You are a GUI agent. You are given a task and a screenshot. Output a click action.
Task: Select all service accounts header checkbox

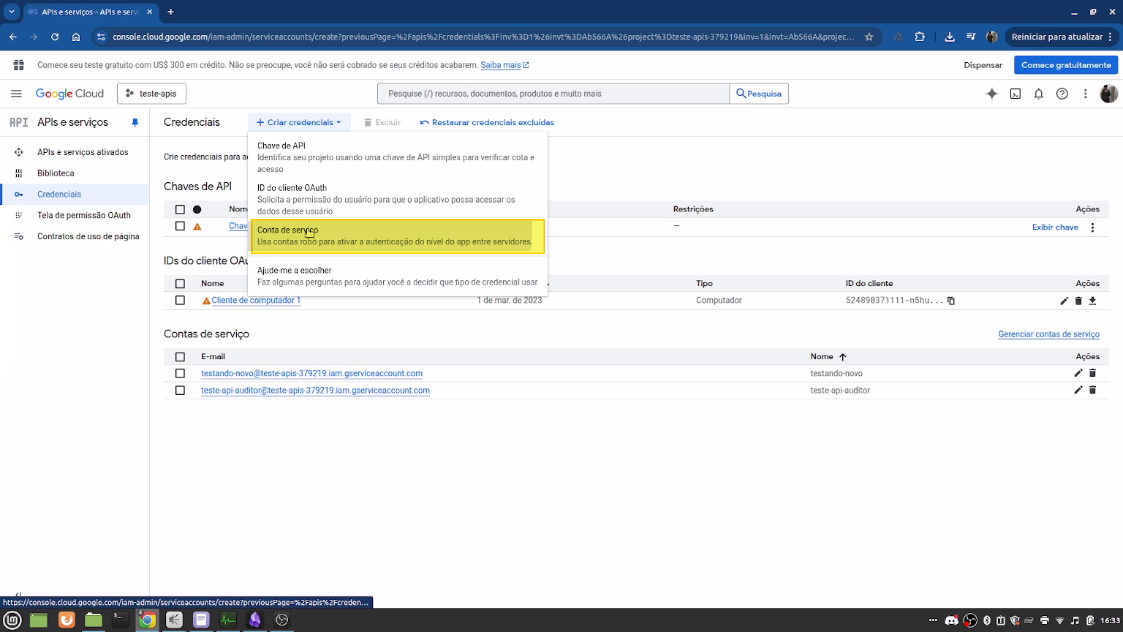point(180,356)
